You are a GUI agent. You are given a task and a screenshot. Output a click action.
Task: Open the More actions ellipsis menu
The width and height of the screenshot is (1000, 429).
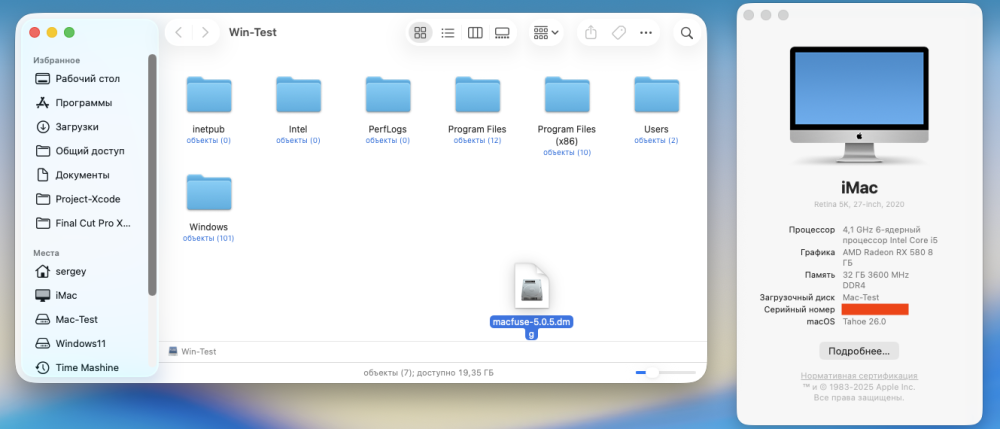[x=646, y=33]
